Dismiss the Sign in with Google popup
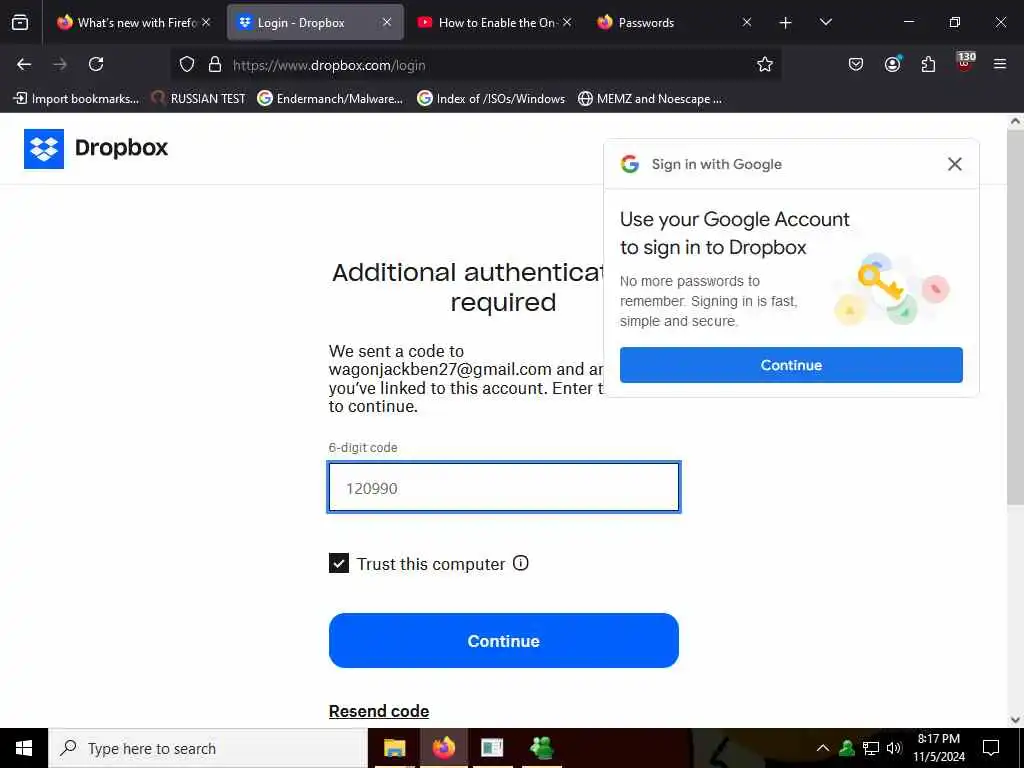The image size is (1024, 768). (x=955, y=164)
